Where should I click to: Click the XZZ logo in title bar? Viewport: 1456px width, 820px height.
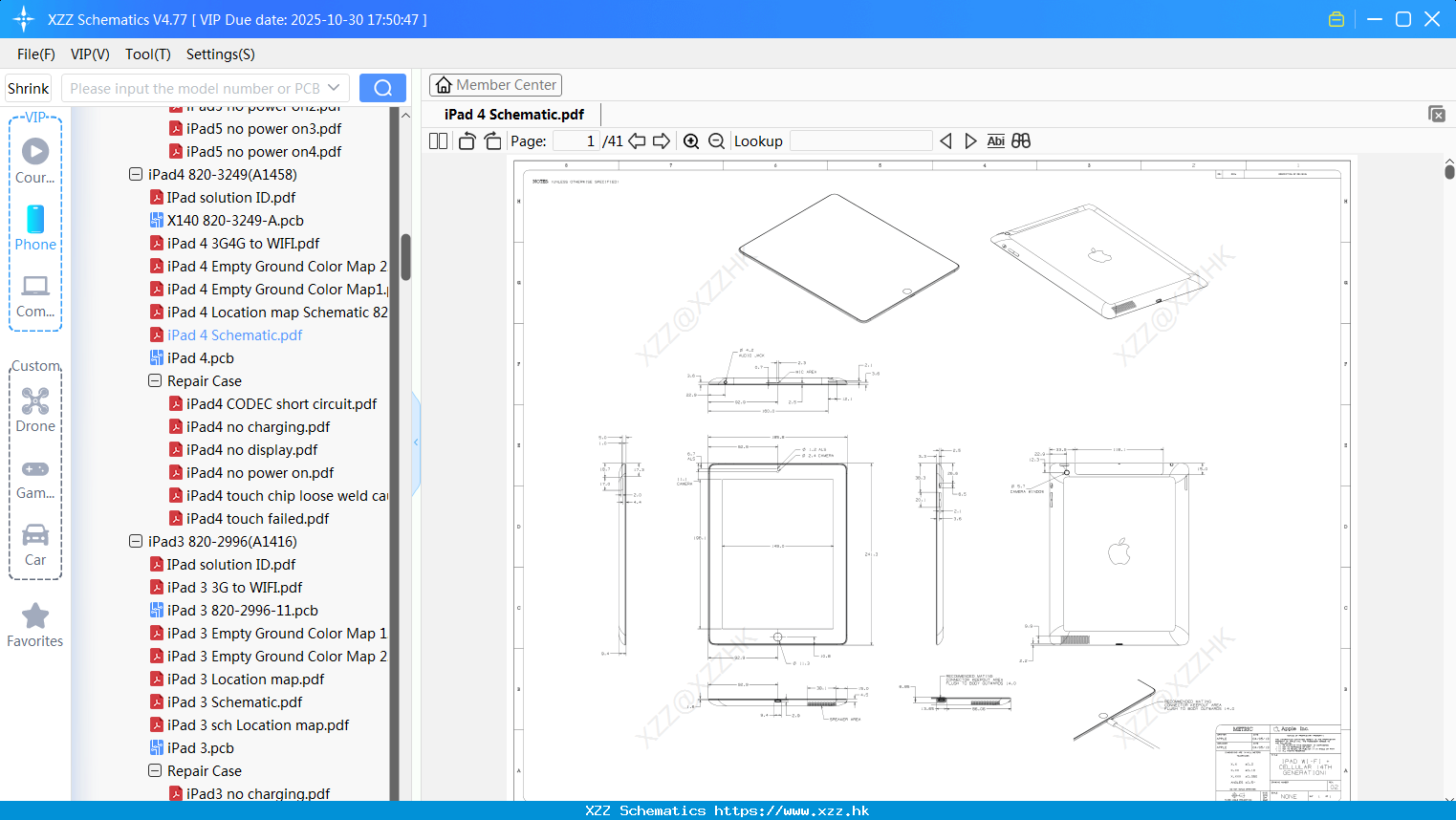24,19
